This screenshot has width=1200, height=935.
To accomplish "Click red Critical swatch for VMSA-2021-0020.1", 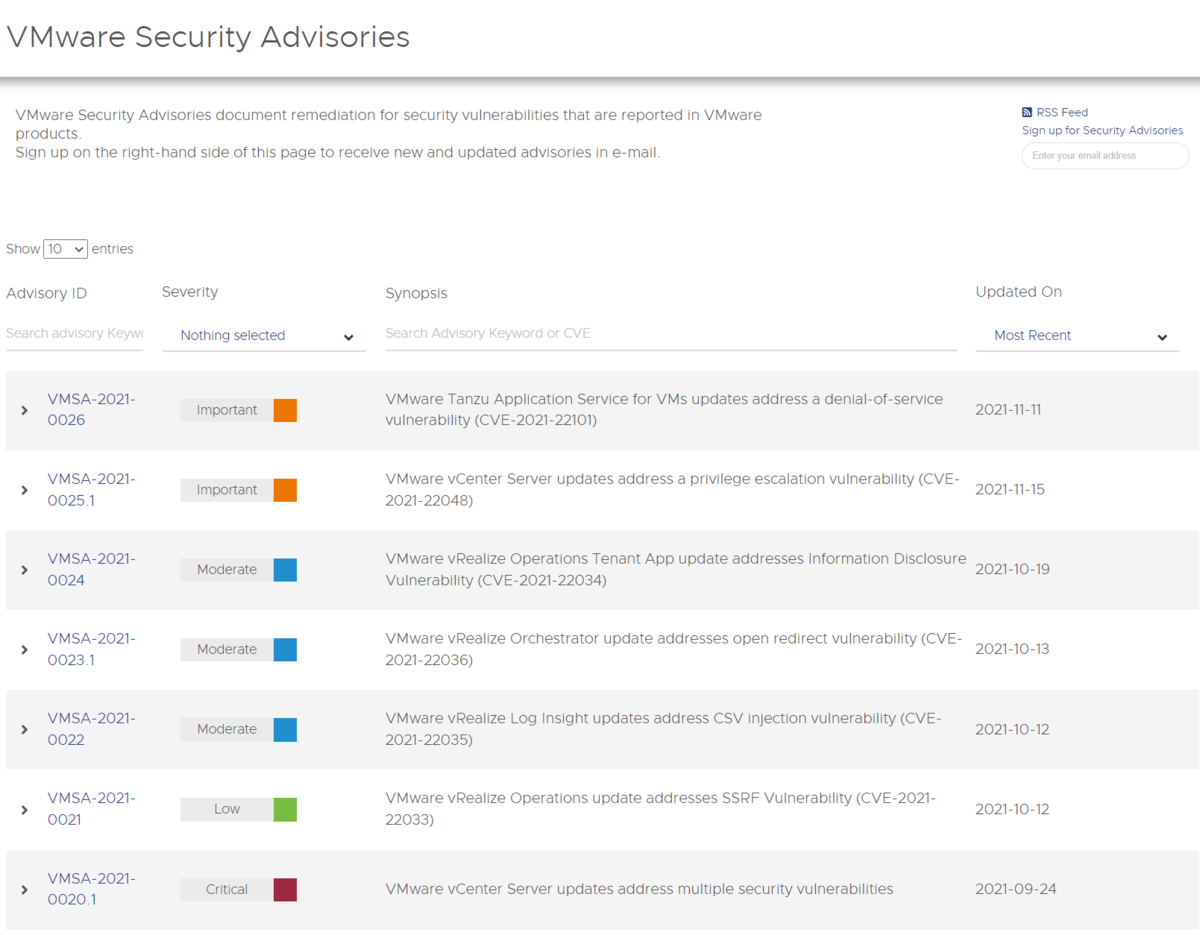I will pyautogui.click(x=285, y=890).
